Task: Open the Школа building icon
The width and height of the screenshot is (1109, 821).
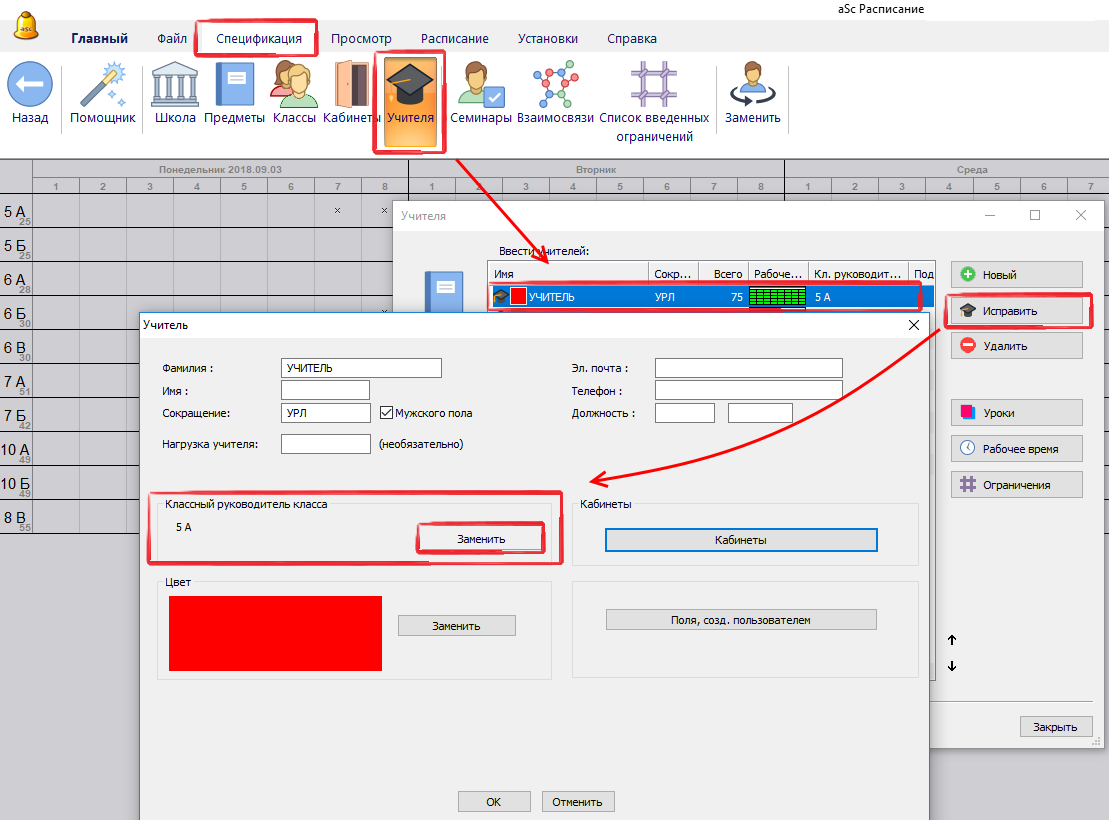Action: click(174, 86)
